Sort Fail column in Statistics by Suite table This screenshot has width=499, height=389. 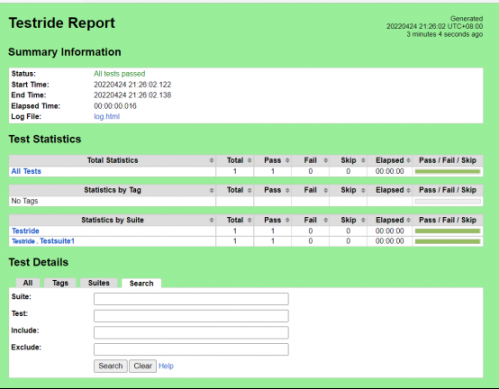pyautogui.click(x=325, y=220)
